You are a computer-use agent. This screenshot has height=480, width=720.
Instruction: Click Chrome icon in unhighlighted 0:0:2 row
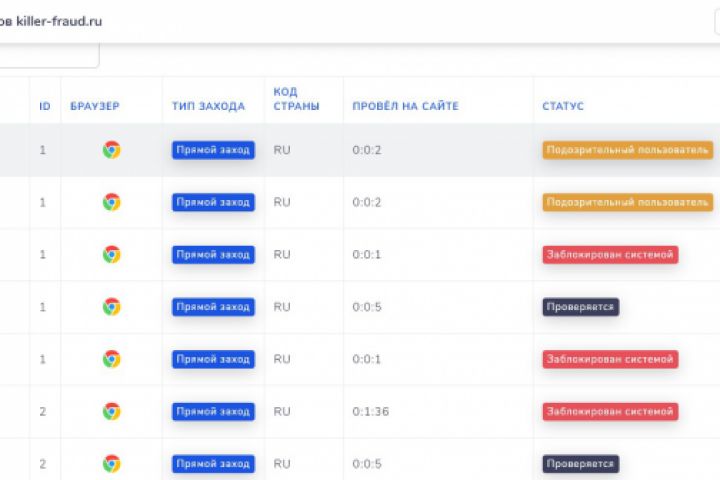tap(112, 202)
